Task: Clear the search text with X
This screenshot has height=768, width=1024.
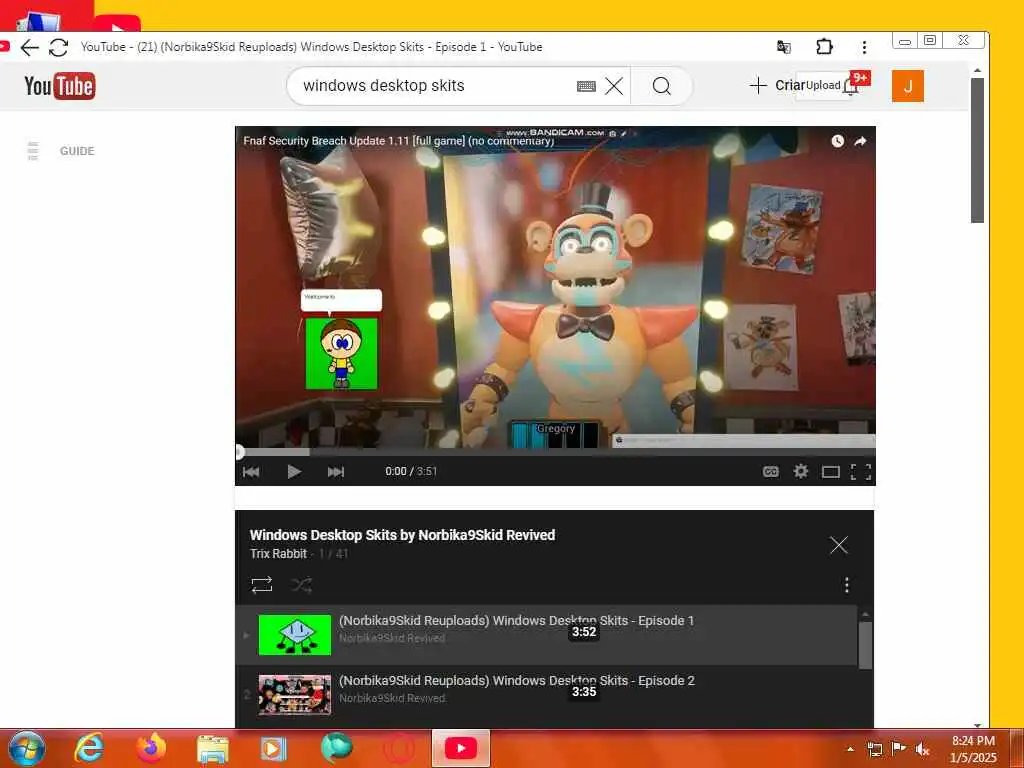Action: (x=613, y=86)
